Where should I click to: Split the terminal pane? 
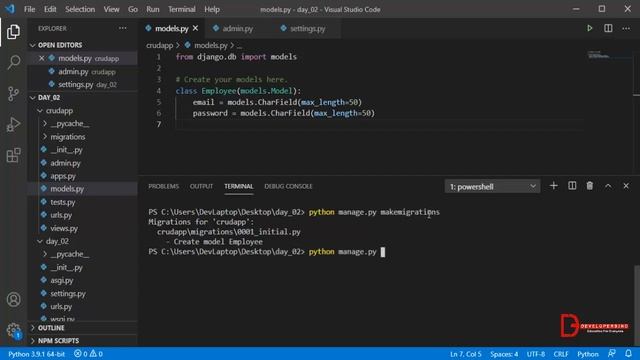pyautogui.click(x=572, y=186)
